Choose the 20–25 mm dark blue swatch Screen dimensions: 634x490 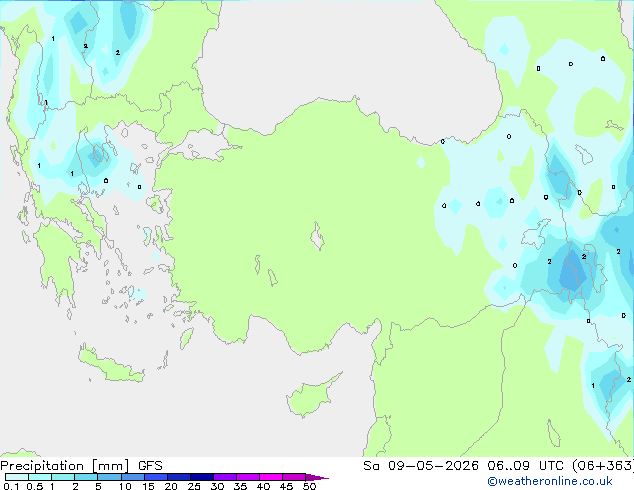(x=178, y=477)
